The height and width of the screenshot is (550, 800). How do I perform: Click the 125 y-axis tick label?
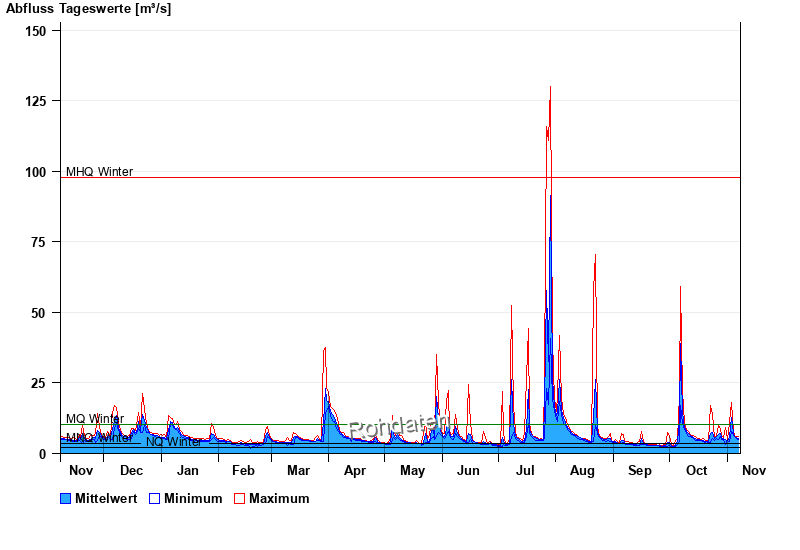pyautogui.click(x=36, y=101)
